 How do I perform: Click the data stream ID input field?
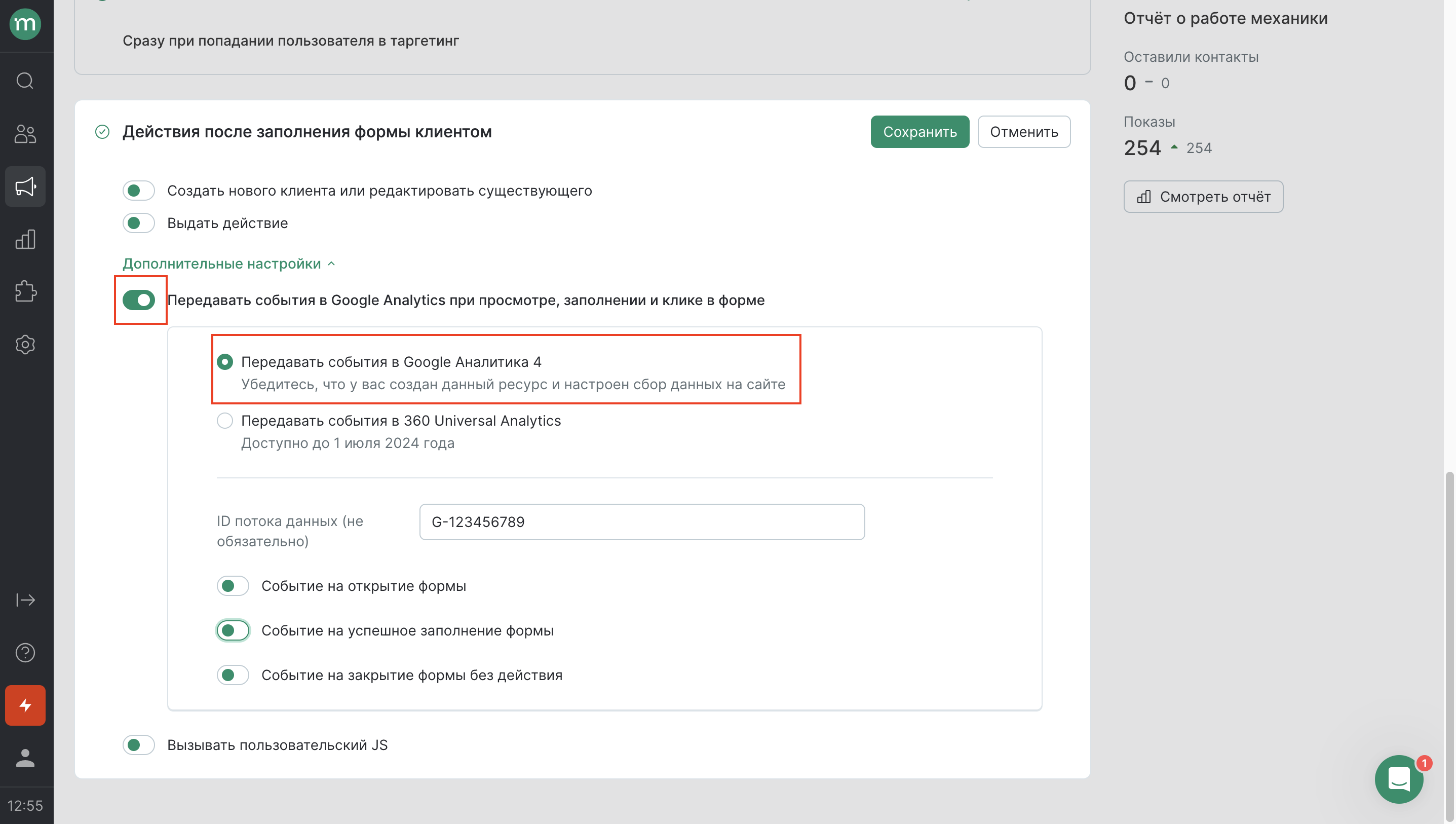tap(642, 522)
